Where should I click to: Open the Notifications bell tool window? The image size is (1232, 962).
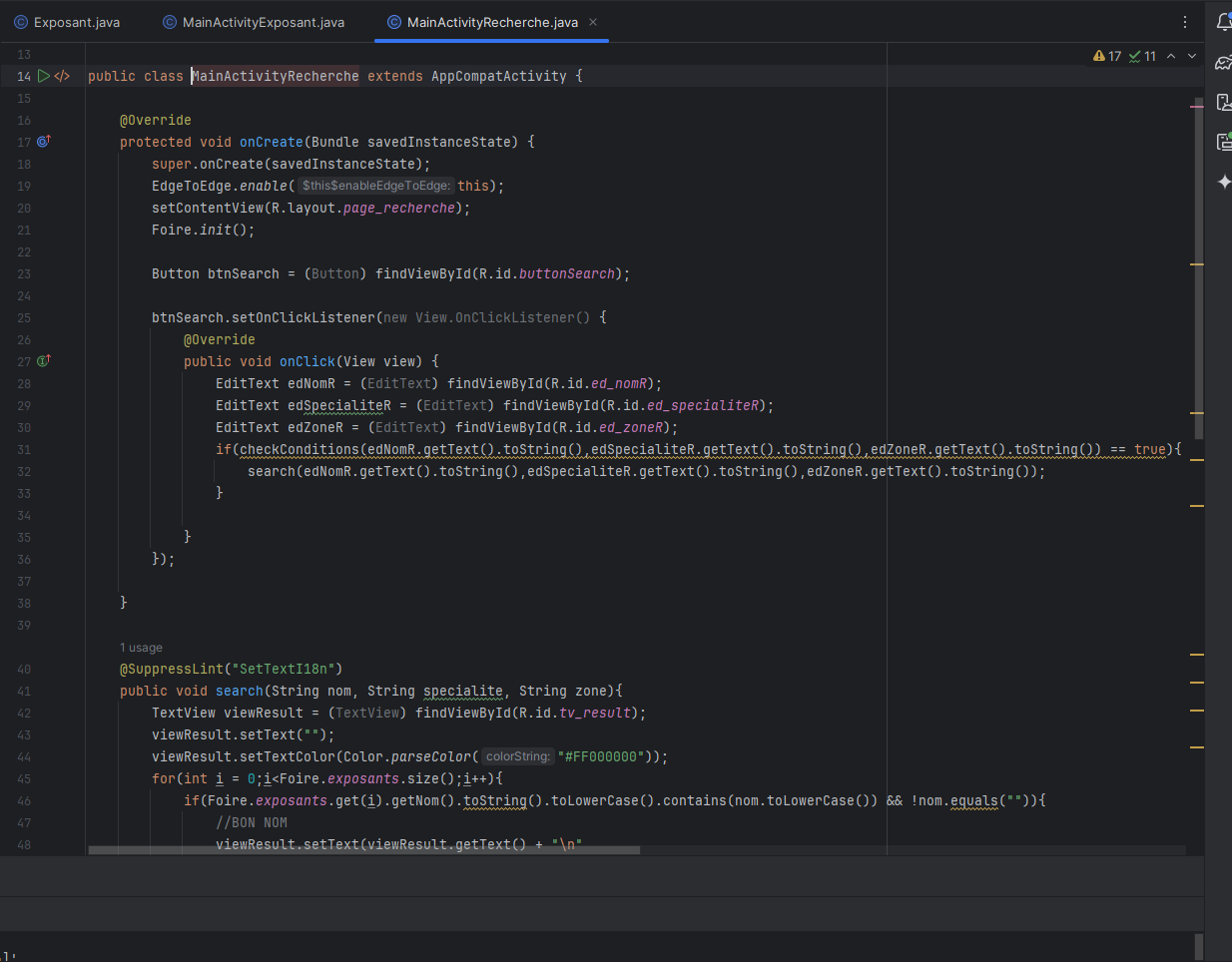point(1224,22)
